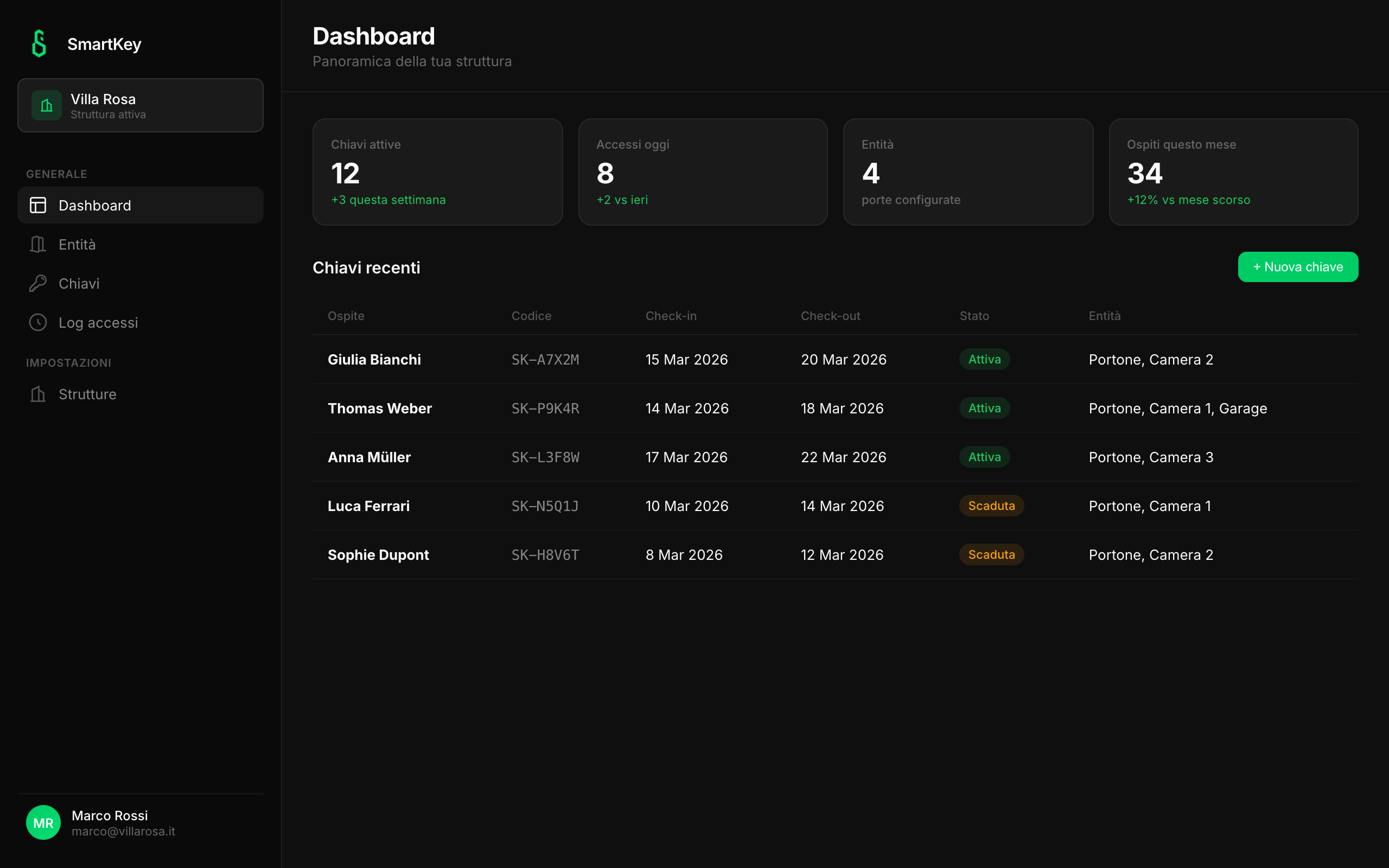
Task: Sort by the Check-in column header
Action: 671,316
